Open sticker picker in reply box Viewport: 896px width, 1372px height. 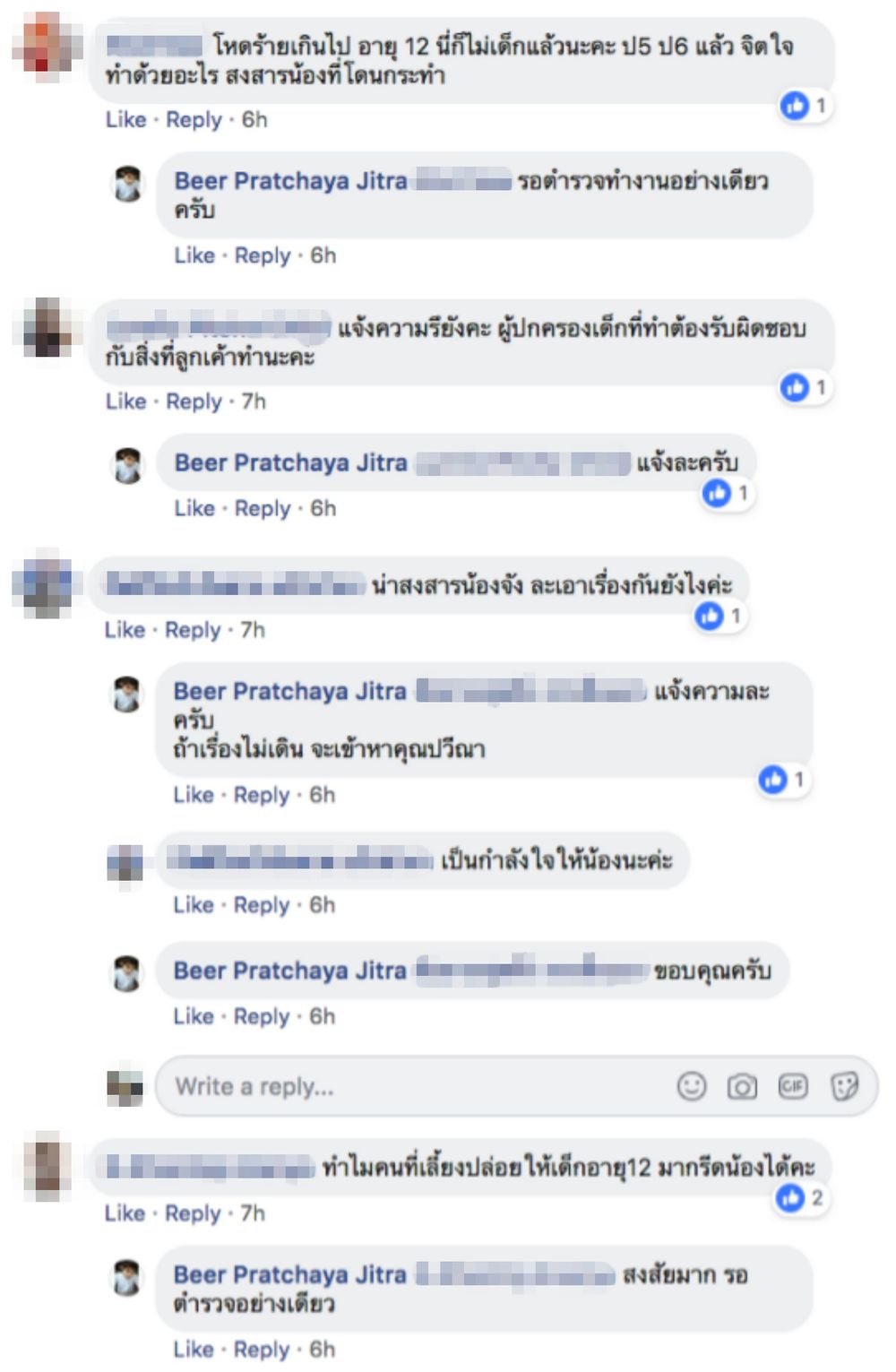click(844, 1086)
